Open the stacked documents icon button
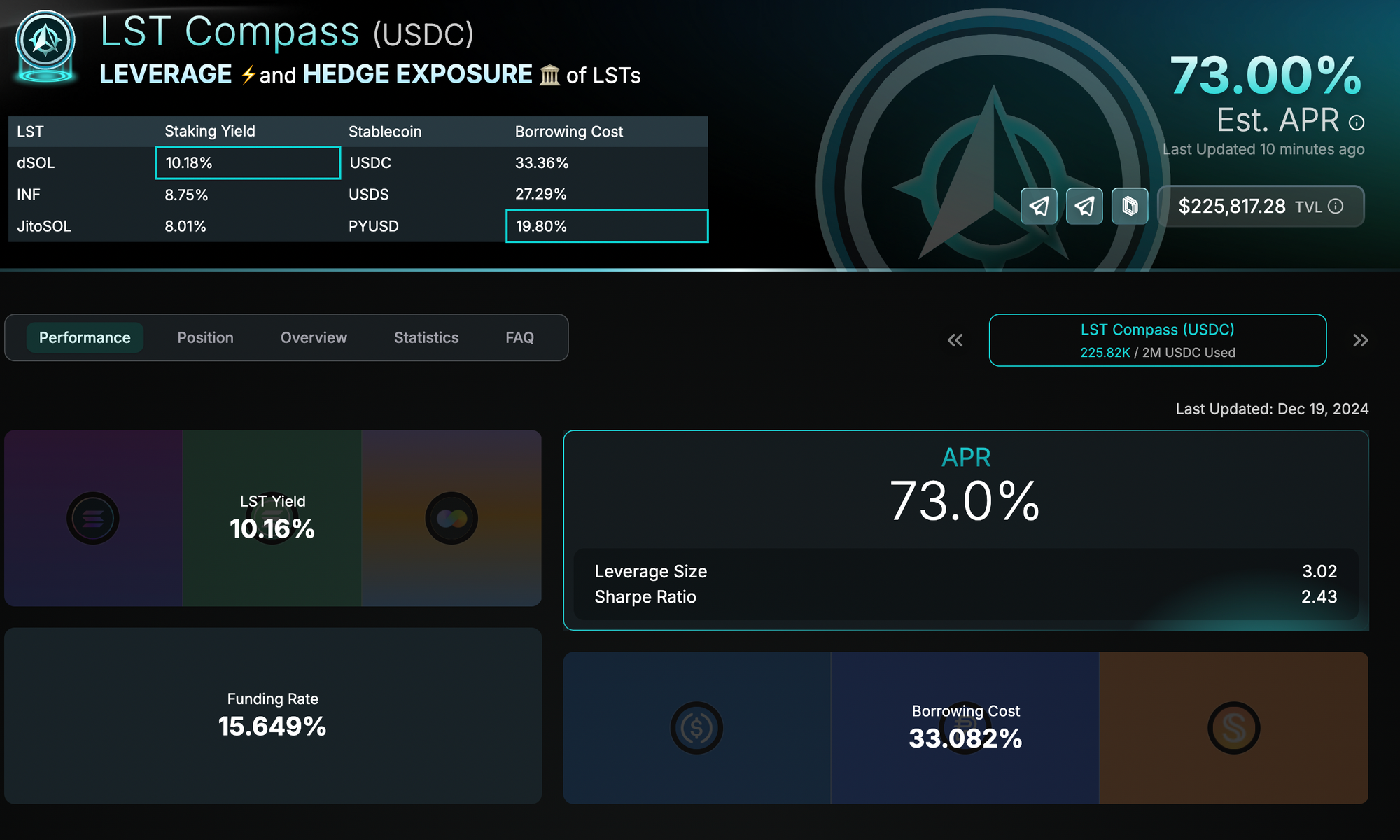The image size is (1400, 840). [x=1130, y=206]
